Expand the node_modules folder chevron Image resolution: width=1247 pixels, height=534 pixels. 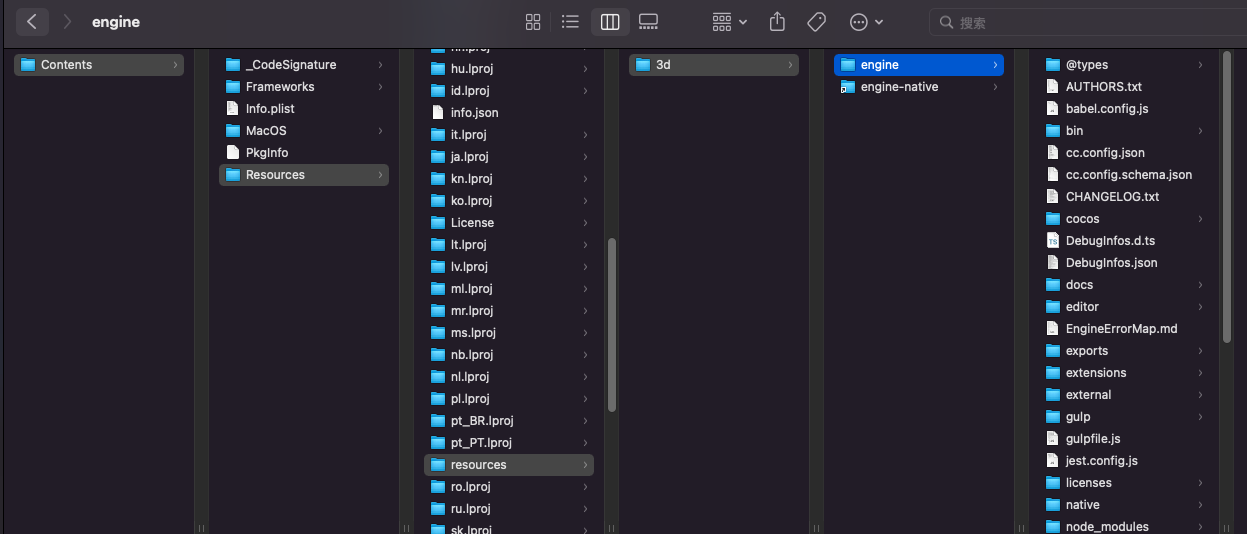(1200, 527)
